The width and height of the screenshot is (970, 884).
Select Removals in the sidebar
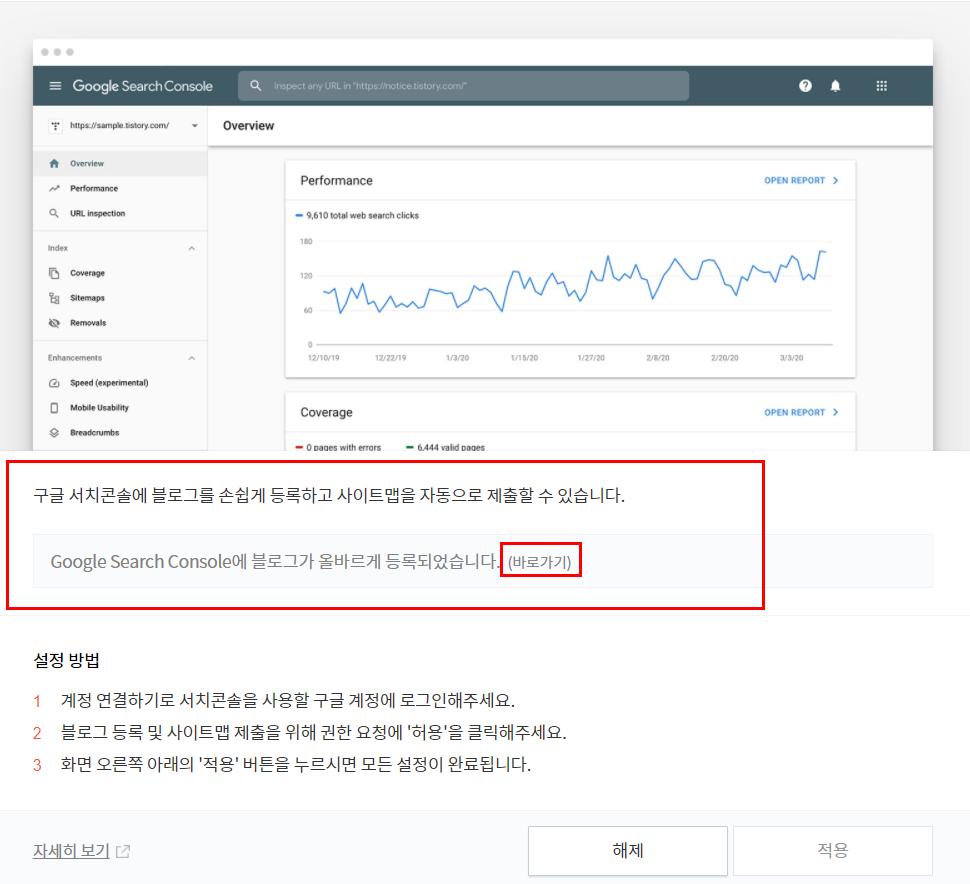pos(120,323)
